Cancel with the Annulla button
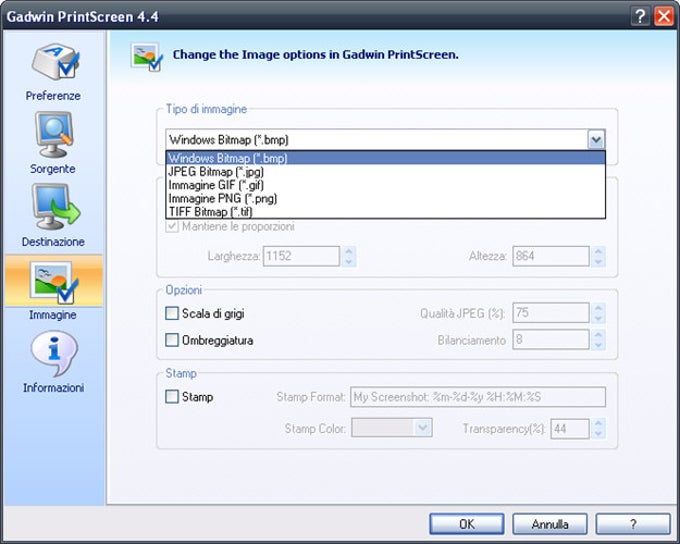This screenshot has height=544, width=680. tap(550, 524)
